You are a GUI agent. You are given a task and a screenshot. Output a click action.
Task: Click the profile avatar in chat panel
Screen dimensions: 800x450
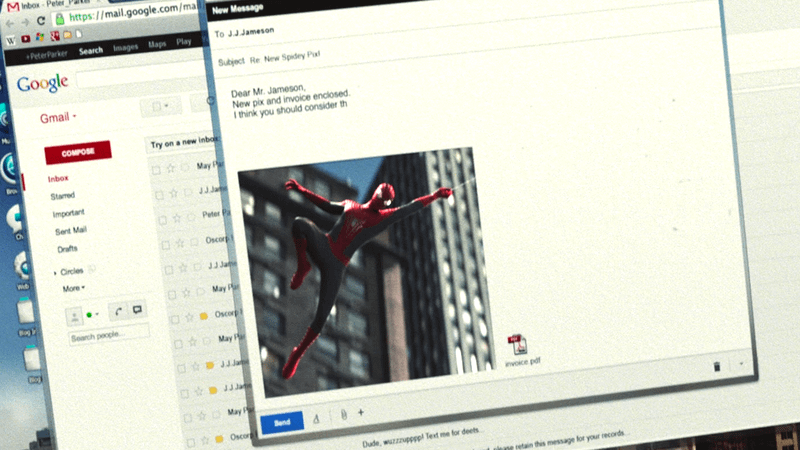click(74, 317)
